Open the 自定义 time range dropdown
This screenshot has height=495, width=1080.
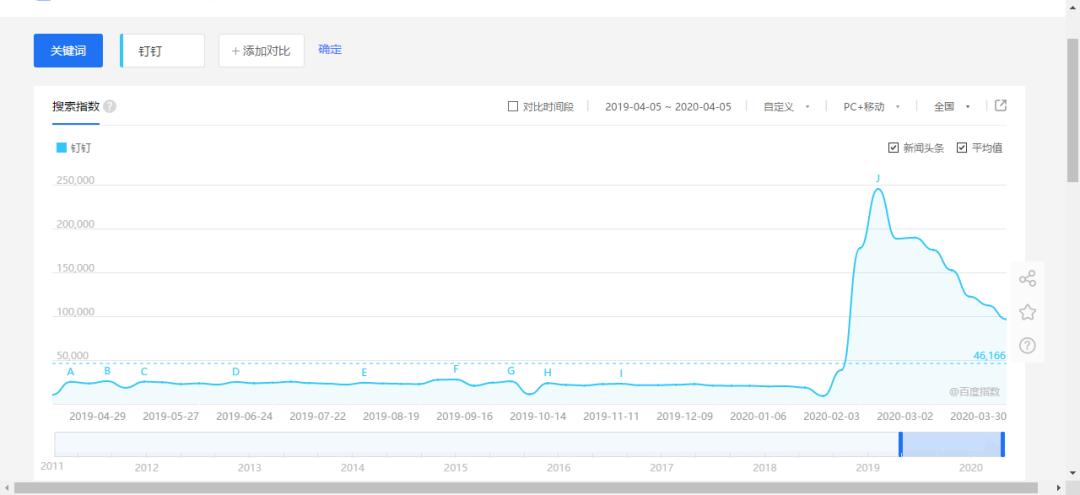[786, 107]
